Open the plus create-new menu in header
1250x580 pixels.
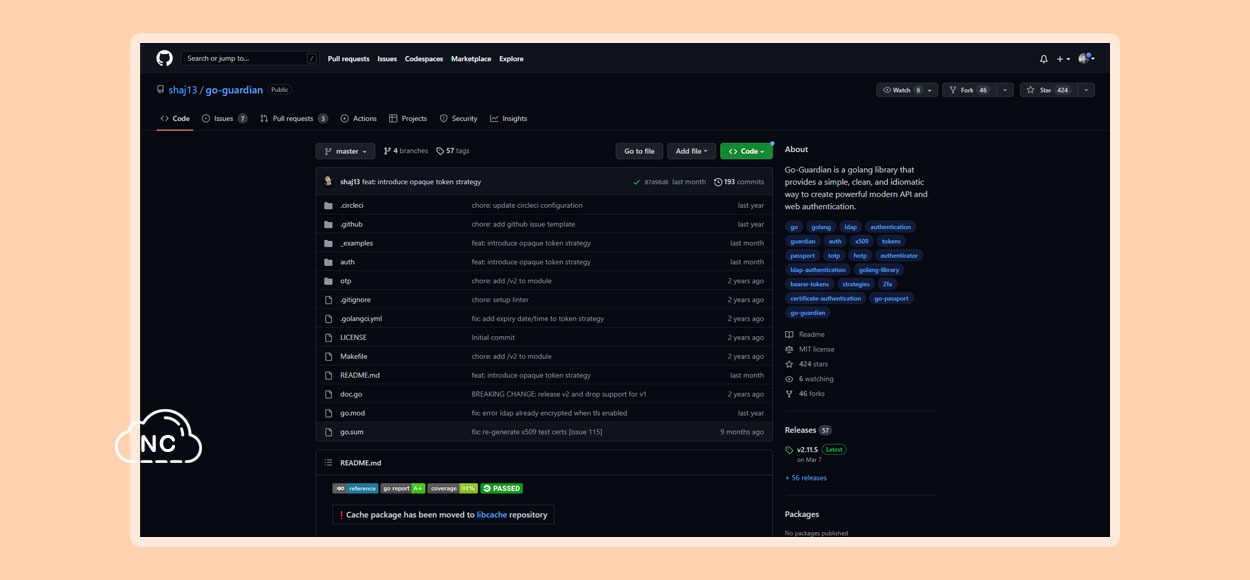pyautogui.click(x=1064, y=59)
